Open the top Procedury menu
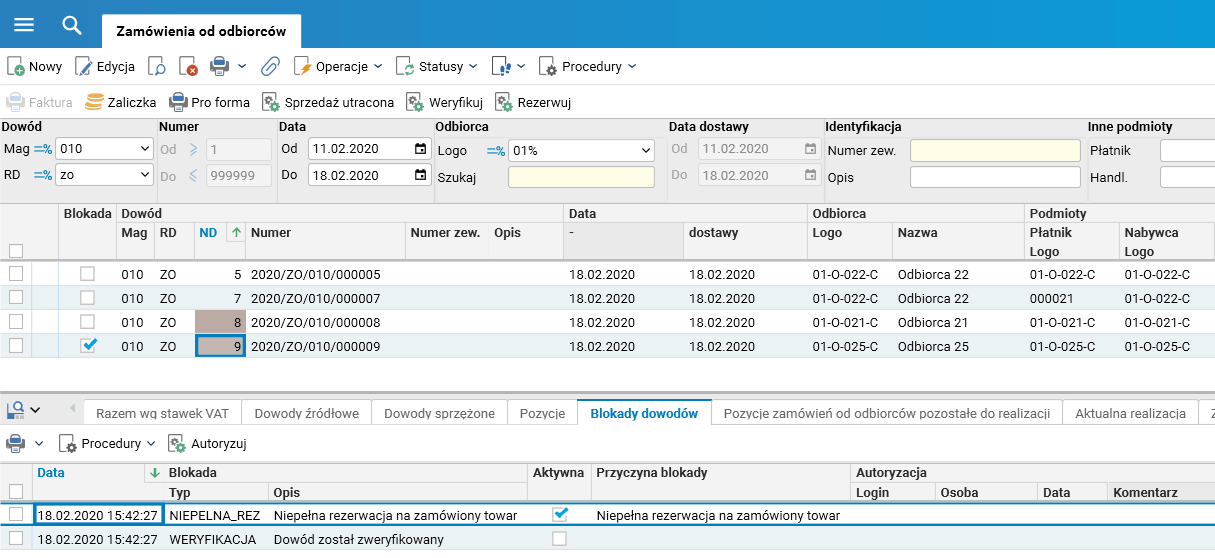 (588, 67)
